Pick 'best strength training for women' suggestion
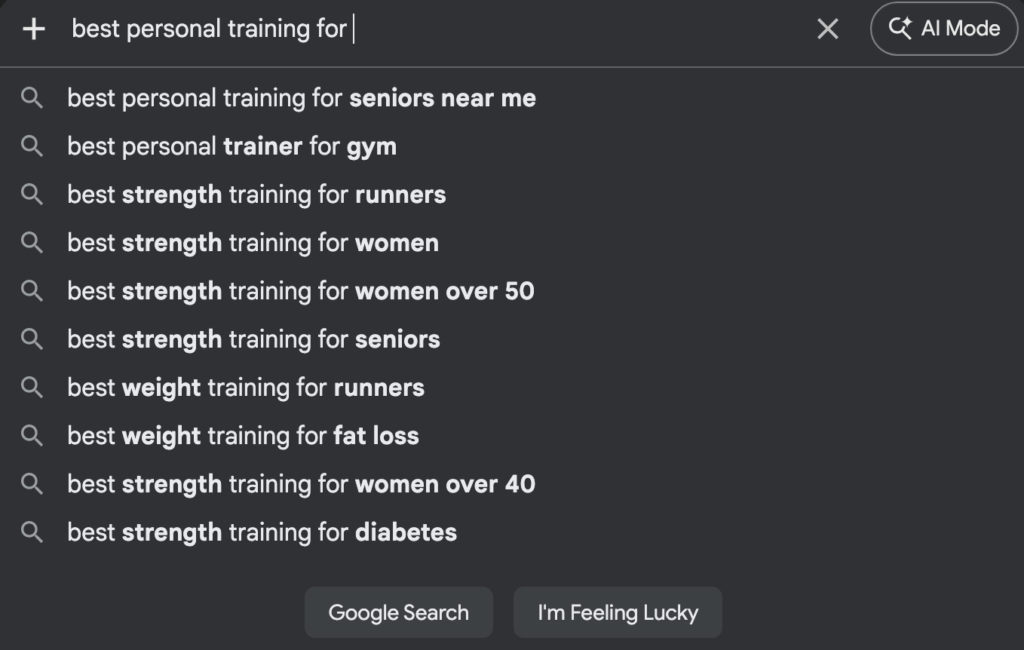Image resolution: width=1024 pixels, height=650 pixels. [x=253, y=243]
